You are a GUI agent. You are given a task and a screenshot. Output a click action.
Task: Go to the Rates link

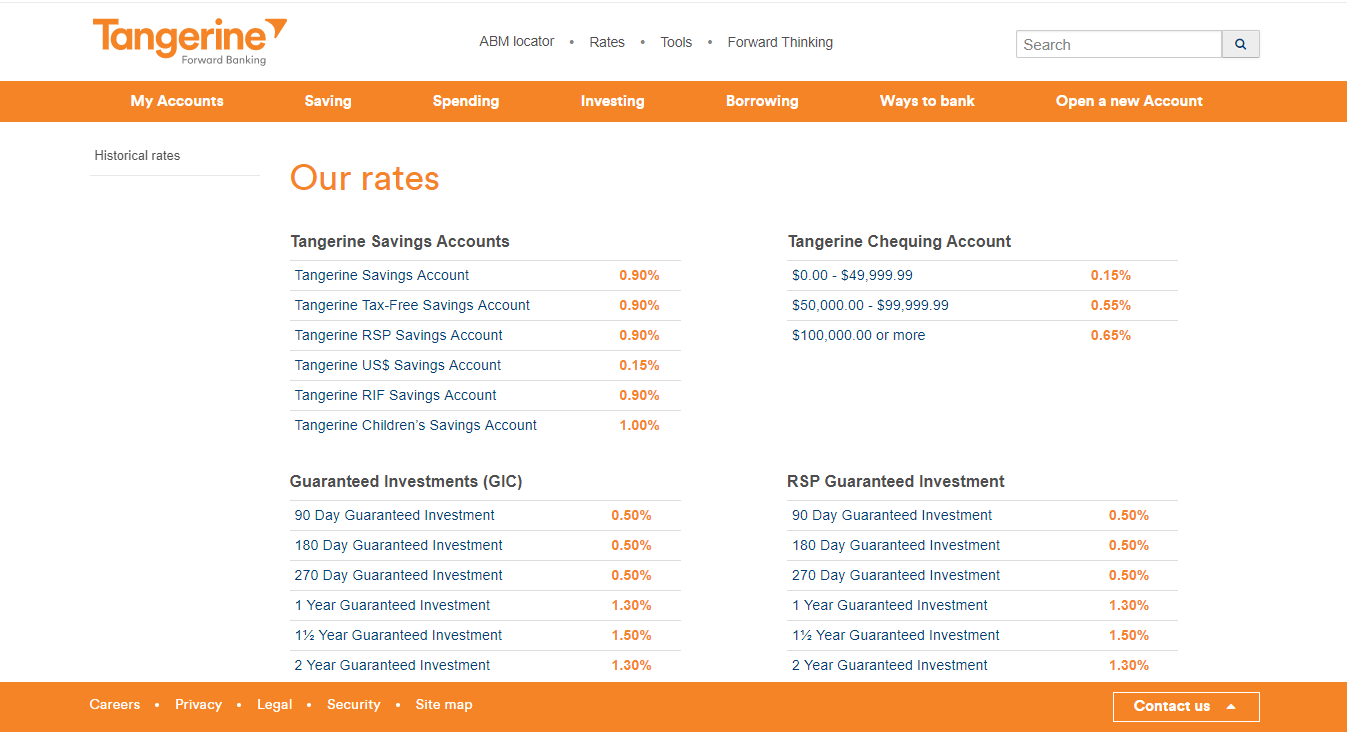point(607,42)
